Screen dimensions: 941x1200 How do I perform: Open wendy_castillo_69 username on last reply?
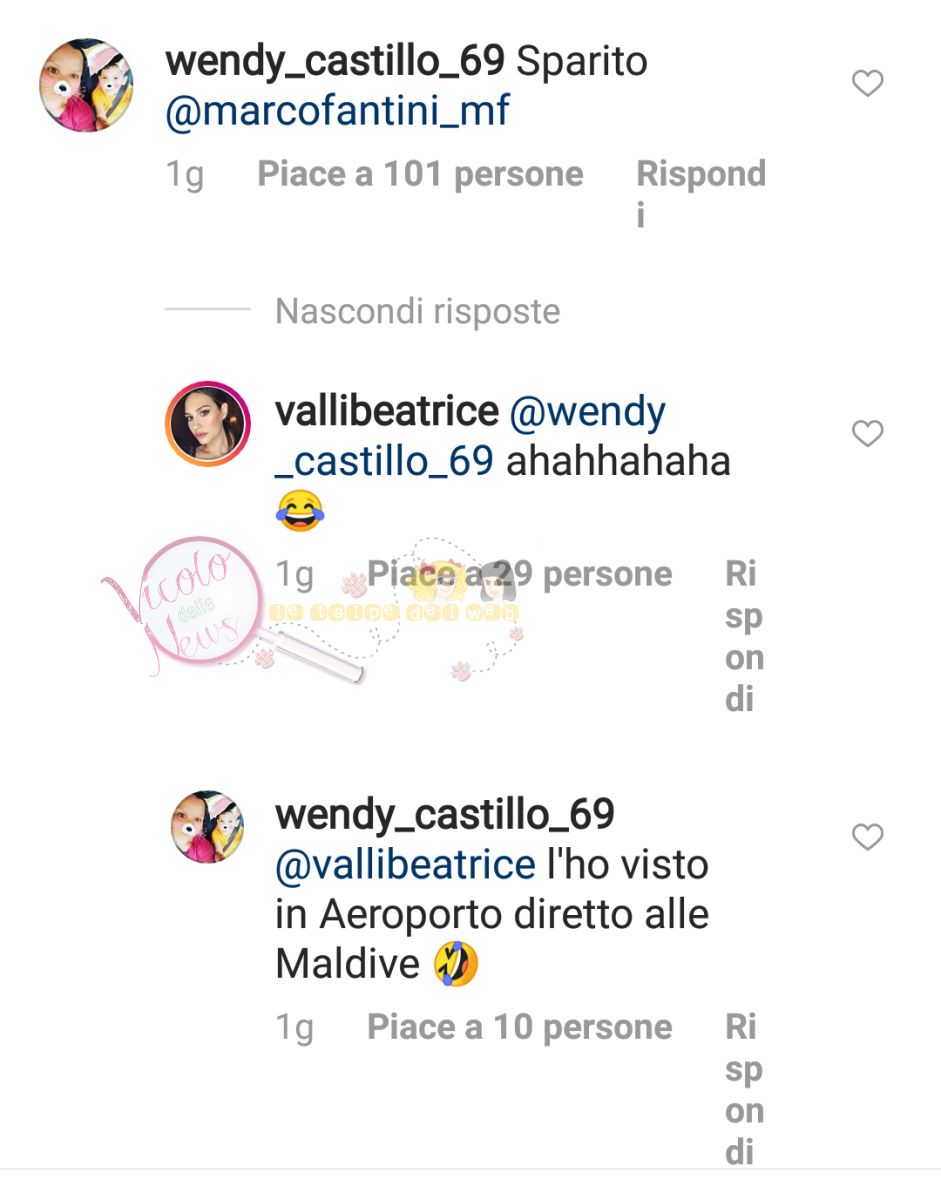(x=444, y=815)
